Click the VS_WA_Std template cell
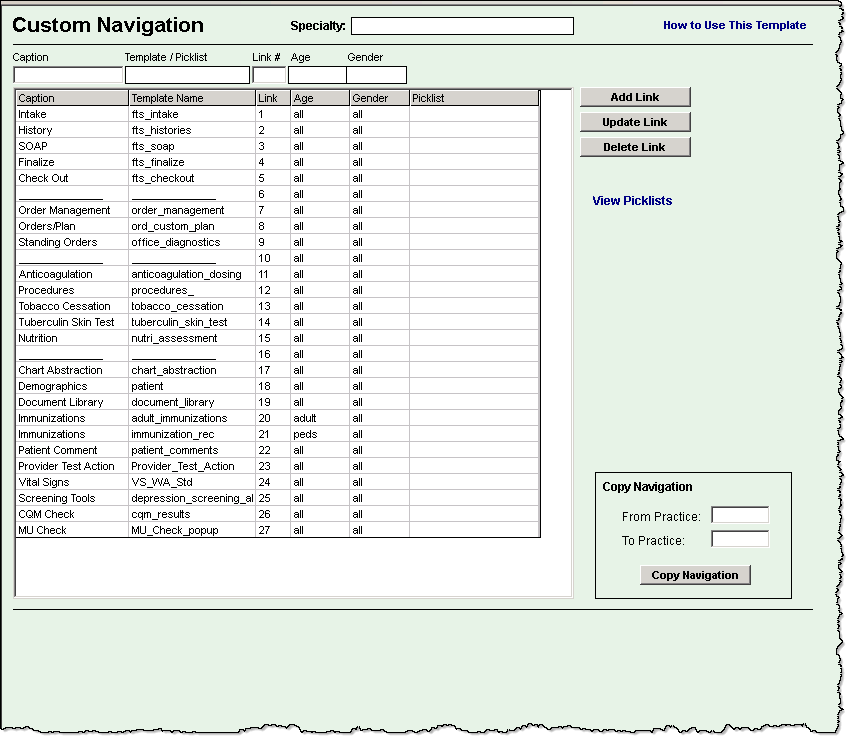This screenshot has width=850, height=739. coord(192,482)
